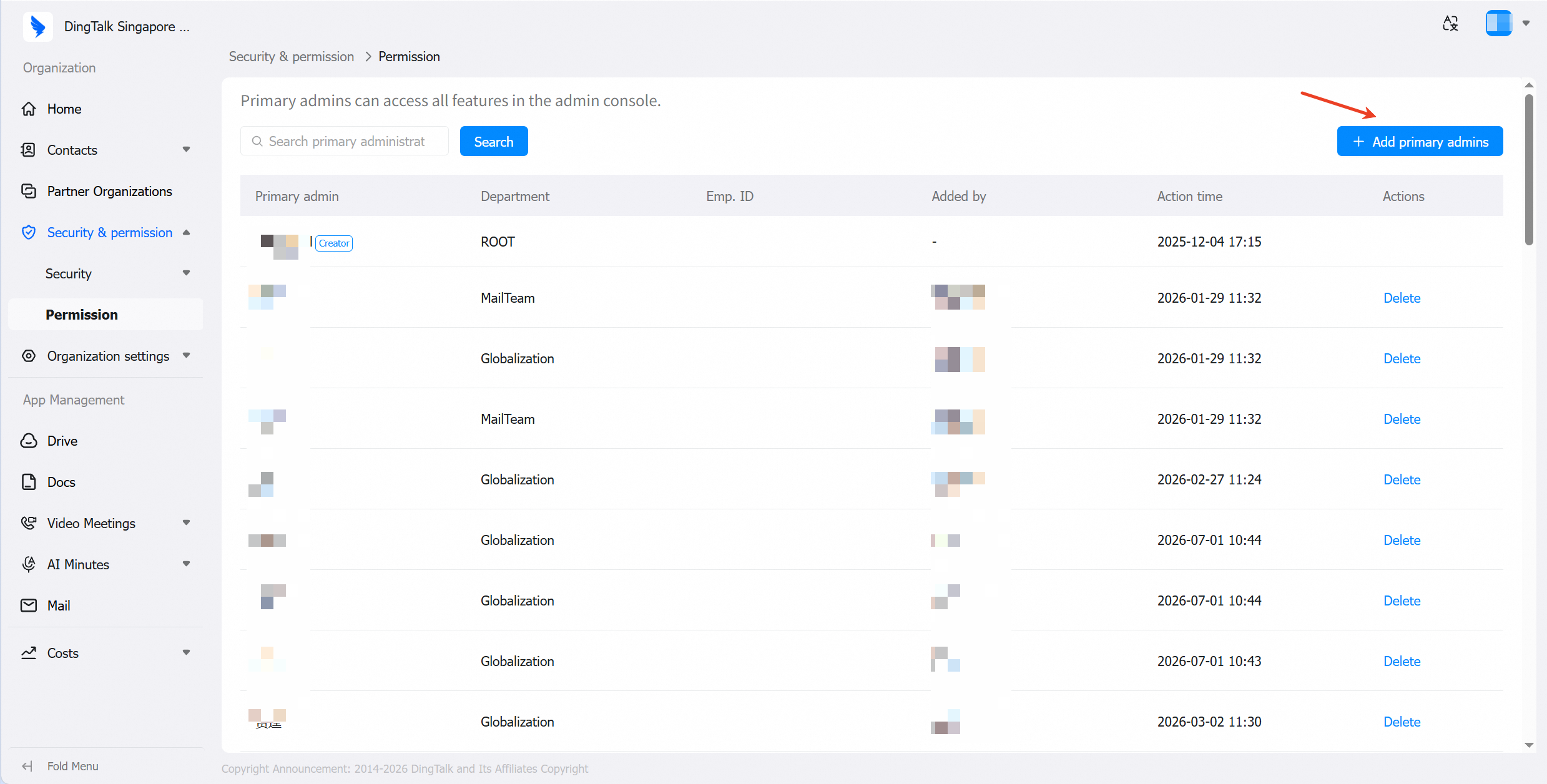Click the Partner Organizations icon
Screen dimensions: 1547x784
point(29,191)
